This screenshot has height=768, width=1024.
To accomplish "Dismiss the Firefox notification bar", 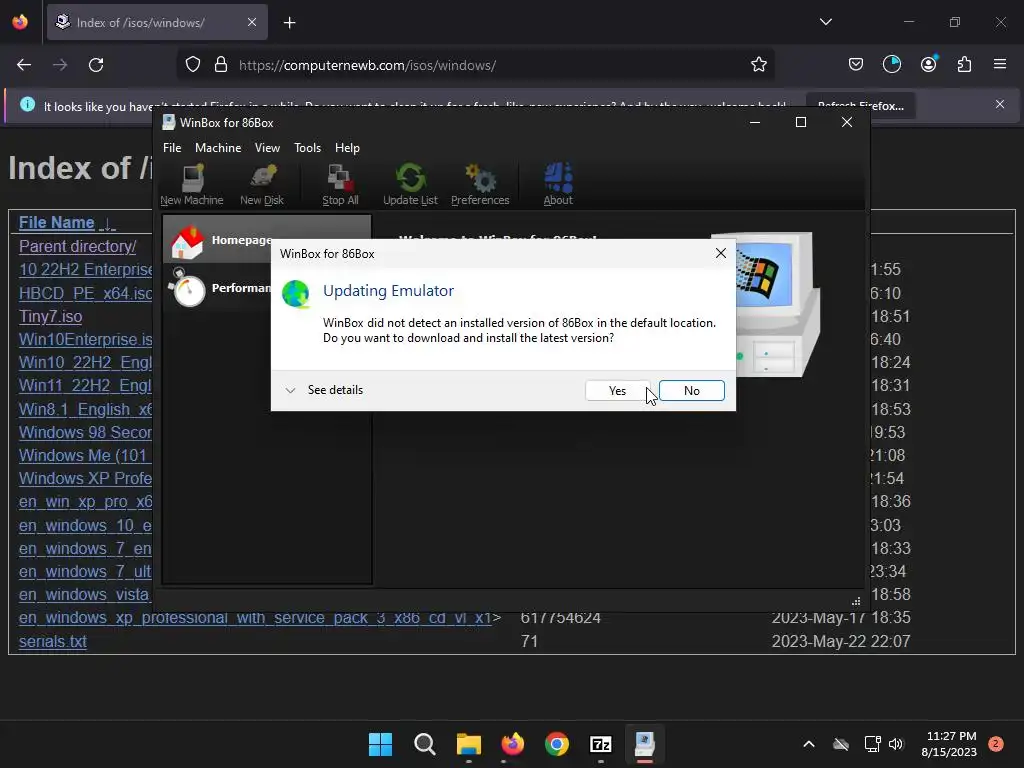I will (x=1000, y=104).
